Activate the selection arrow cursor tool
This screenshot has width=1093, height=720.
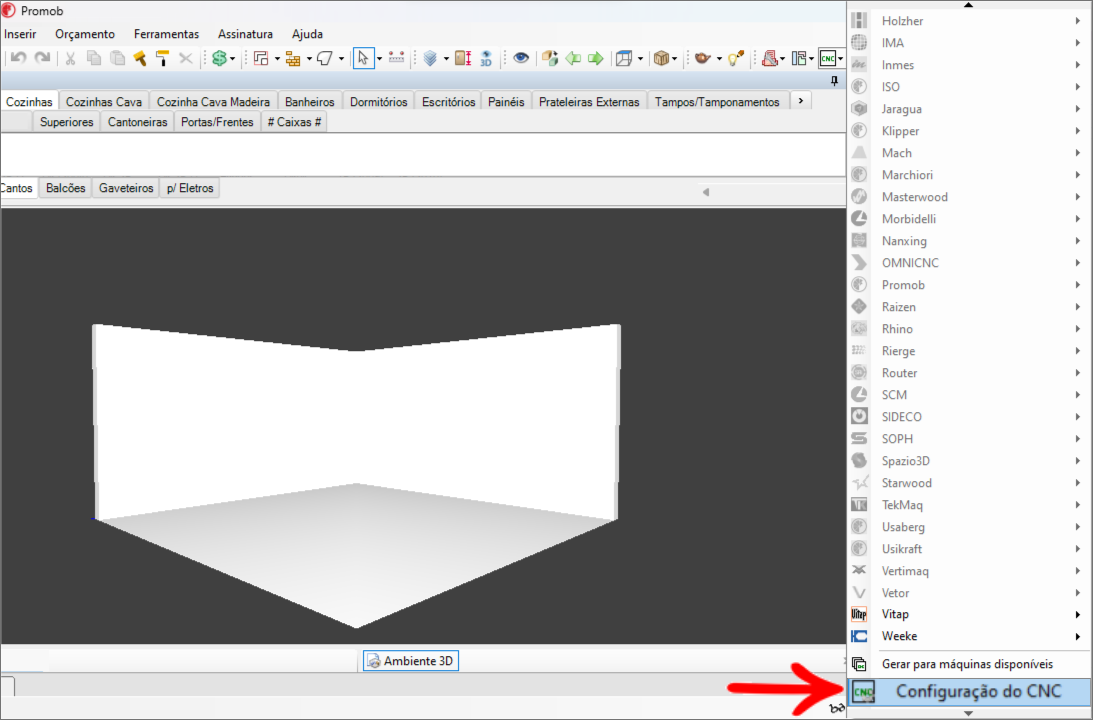[363, 59]
